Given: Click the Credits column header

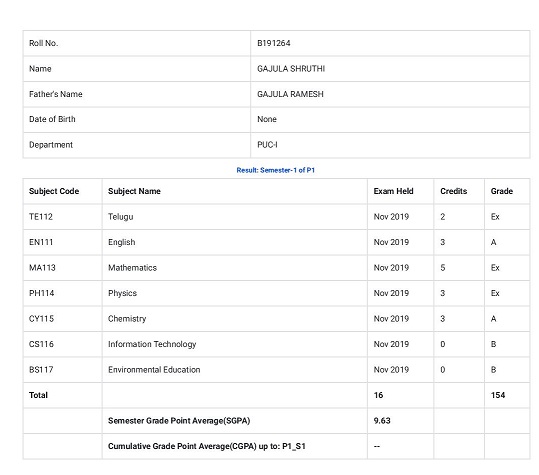Looking at the screenshot, I should point(453,191).
